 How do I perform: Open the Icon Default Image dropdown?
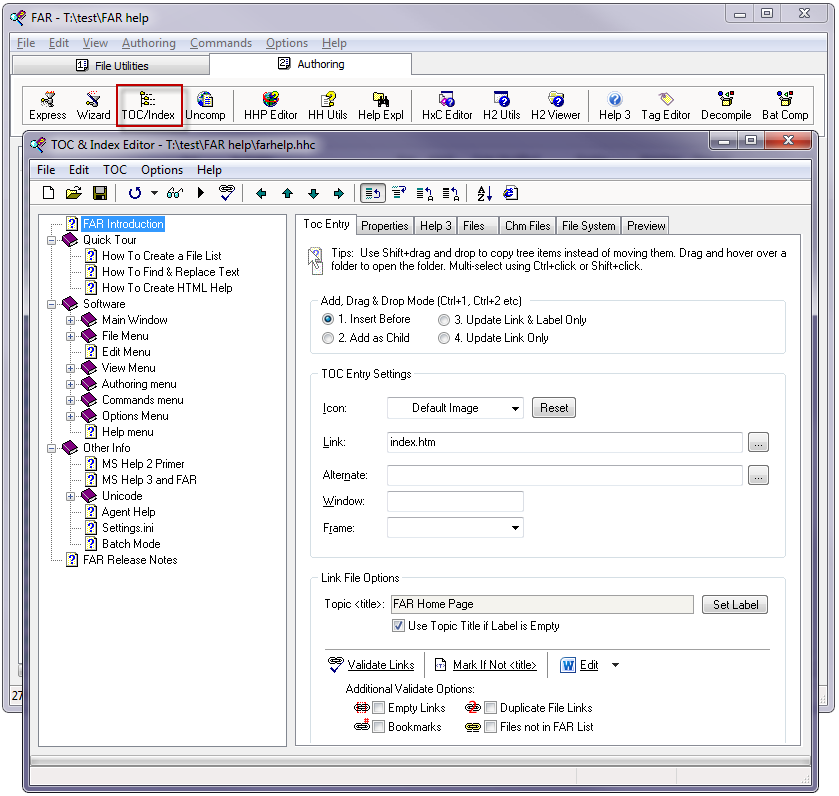pyautogui.click(x=455, y=408)
